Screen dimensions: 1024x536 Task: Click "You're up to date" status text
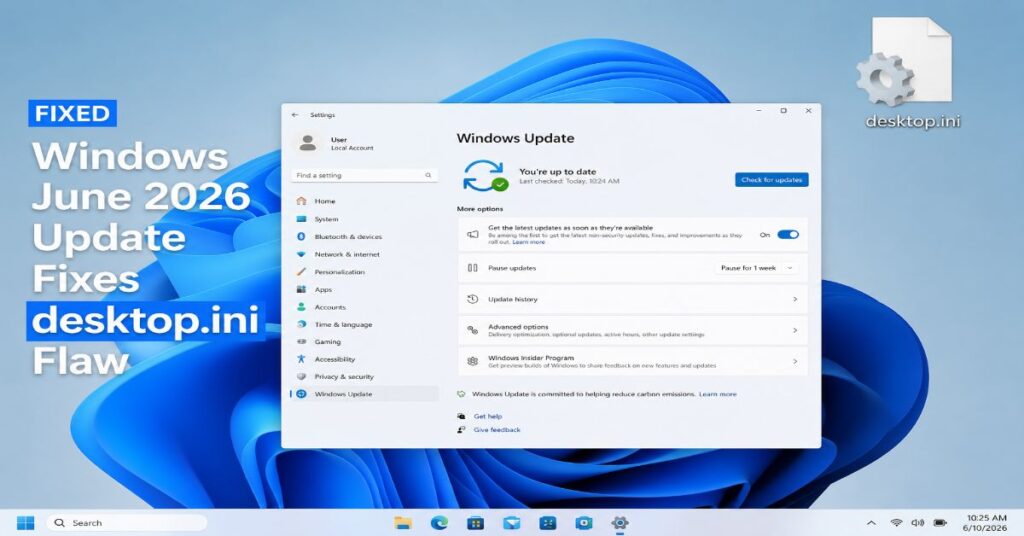click(557, 172)
